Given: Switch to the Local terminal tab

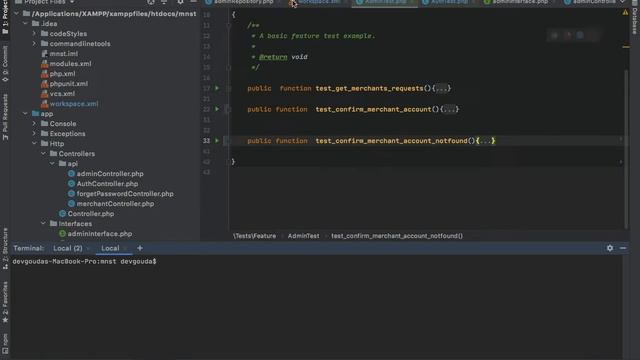Looking at the screenshot, I should pyautogui.click(x=110, y=248).
